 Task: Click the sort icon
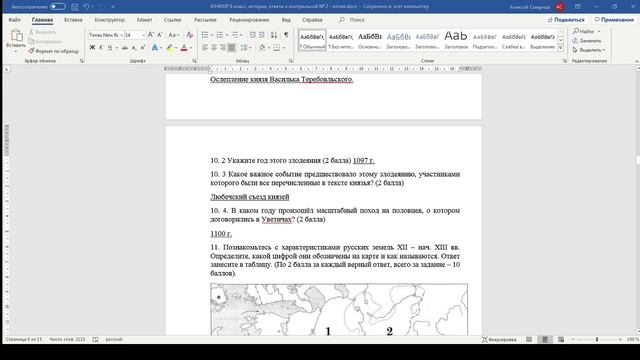point(274,35)
